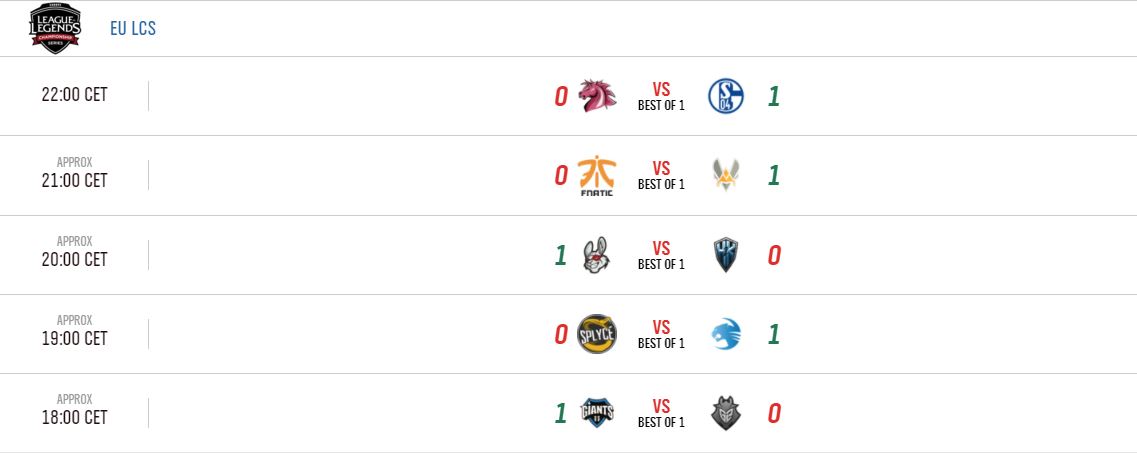Click the League of Legends Championship Series logo
This screenshot has height=453, width=1137.
[x=55, y=28]
